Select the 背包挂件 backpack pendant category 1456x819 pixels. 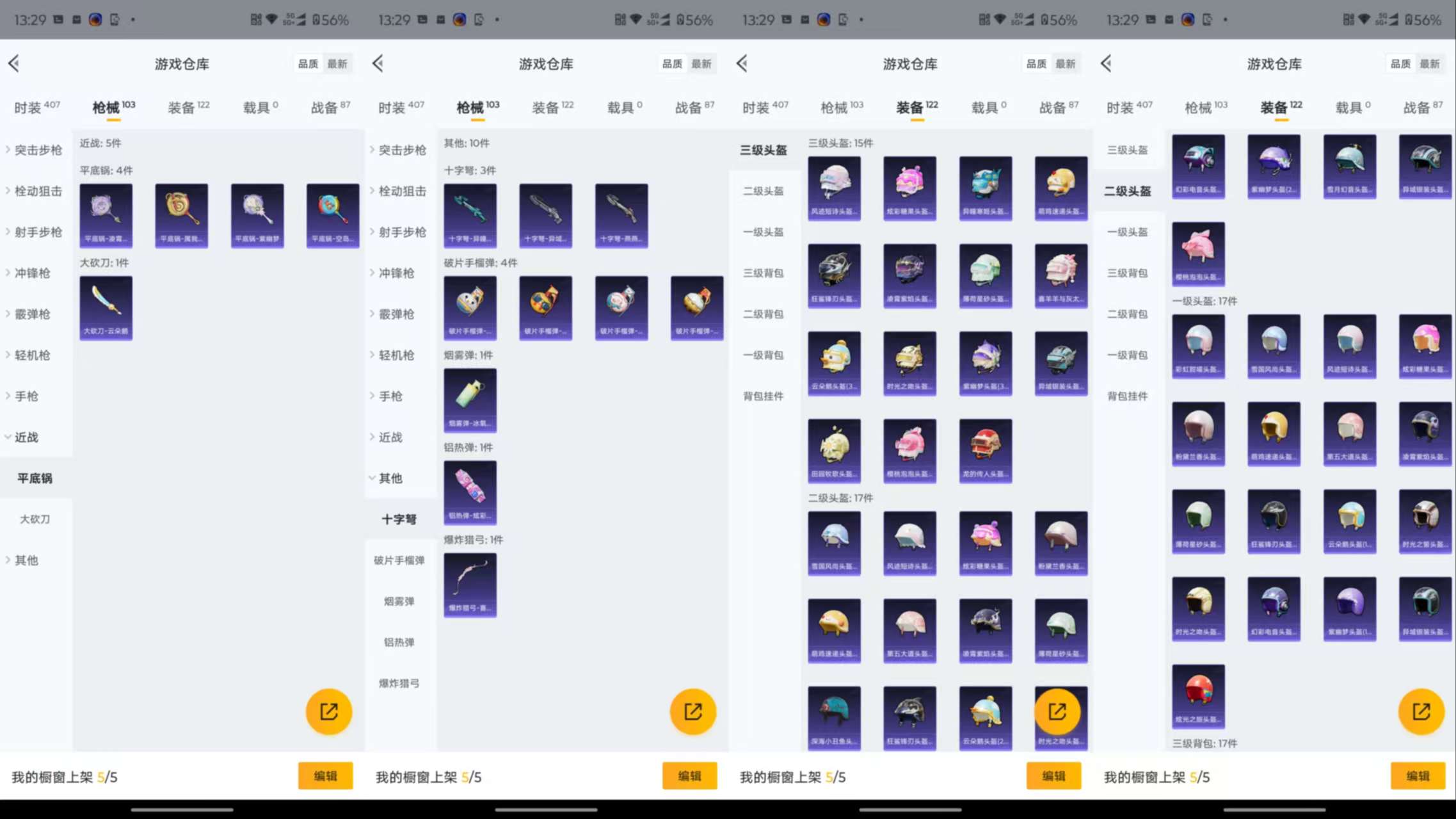[x=764, y=396]
